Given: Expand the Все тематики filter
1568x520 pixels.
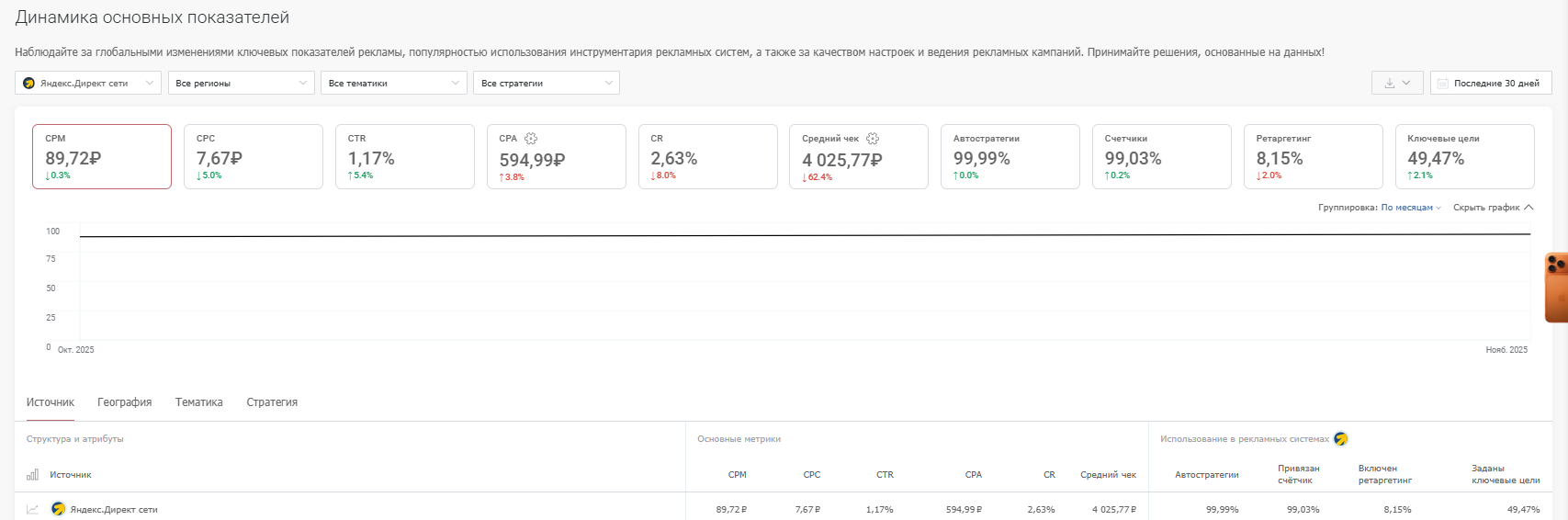Looking at the screenshot, I should 393,83.
